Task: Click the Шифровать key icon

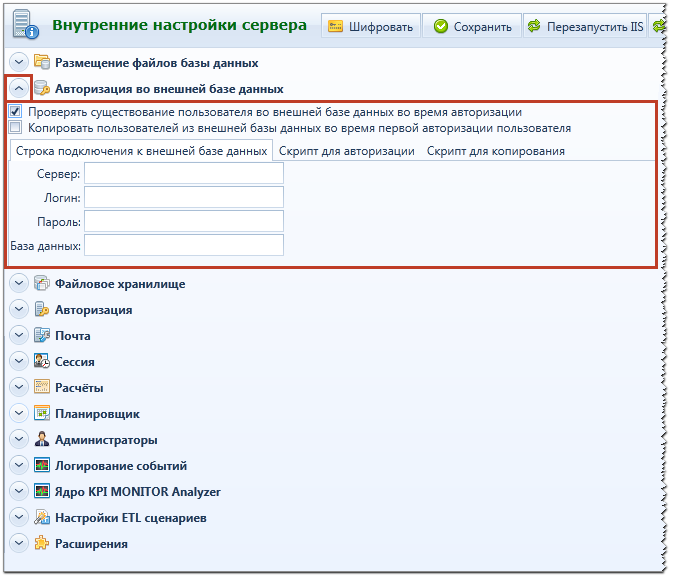Action: point(335,27)
